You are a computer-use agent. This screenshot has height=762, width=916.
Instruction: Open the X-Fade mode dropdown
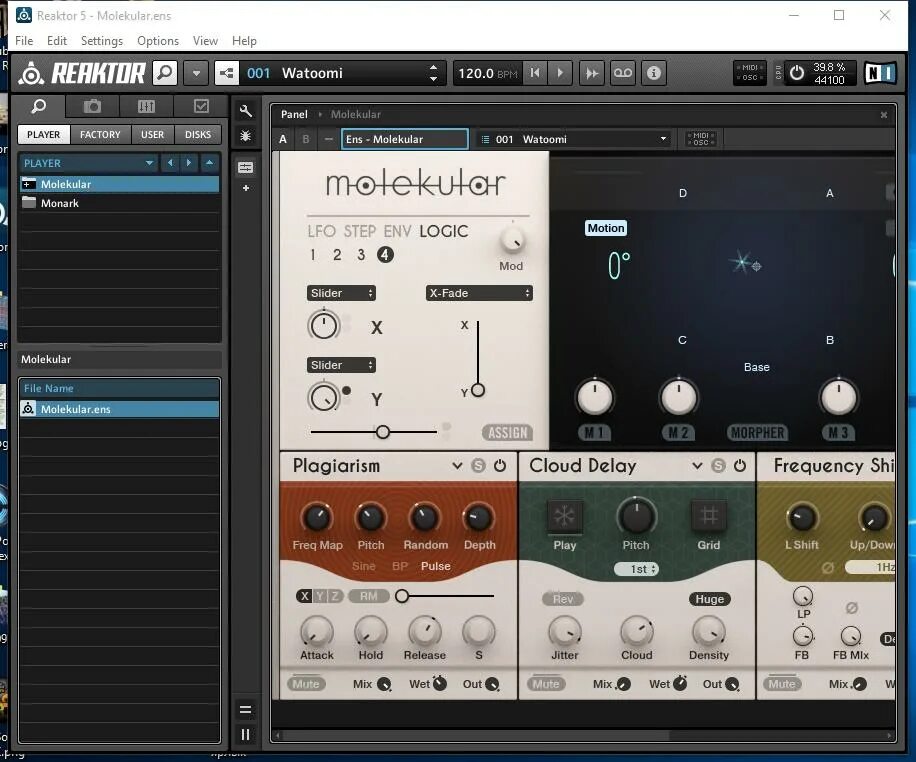tap(479, 293)
